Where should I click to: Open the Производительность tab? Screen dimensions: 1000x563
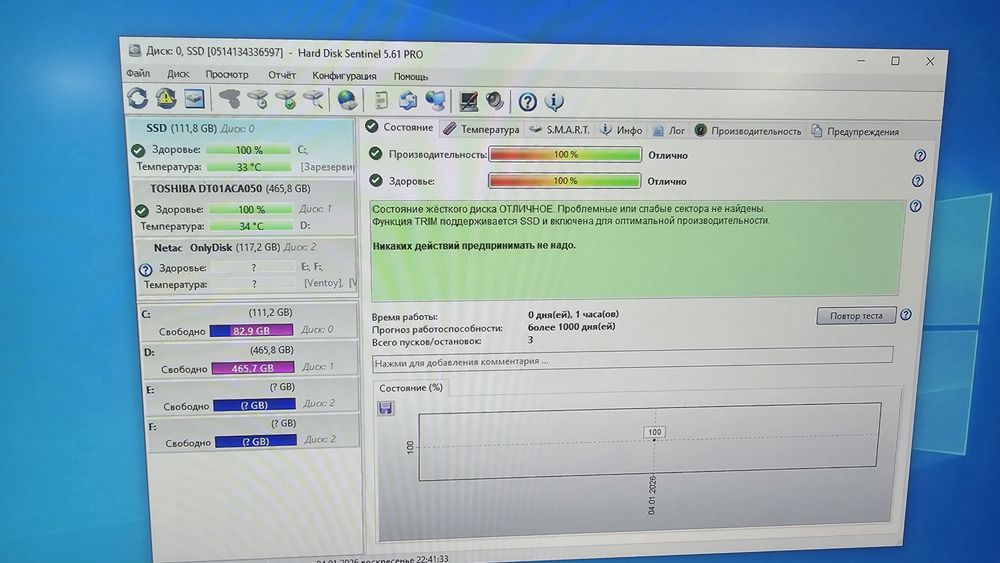point(748,131)
